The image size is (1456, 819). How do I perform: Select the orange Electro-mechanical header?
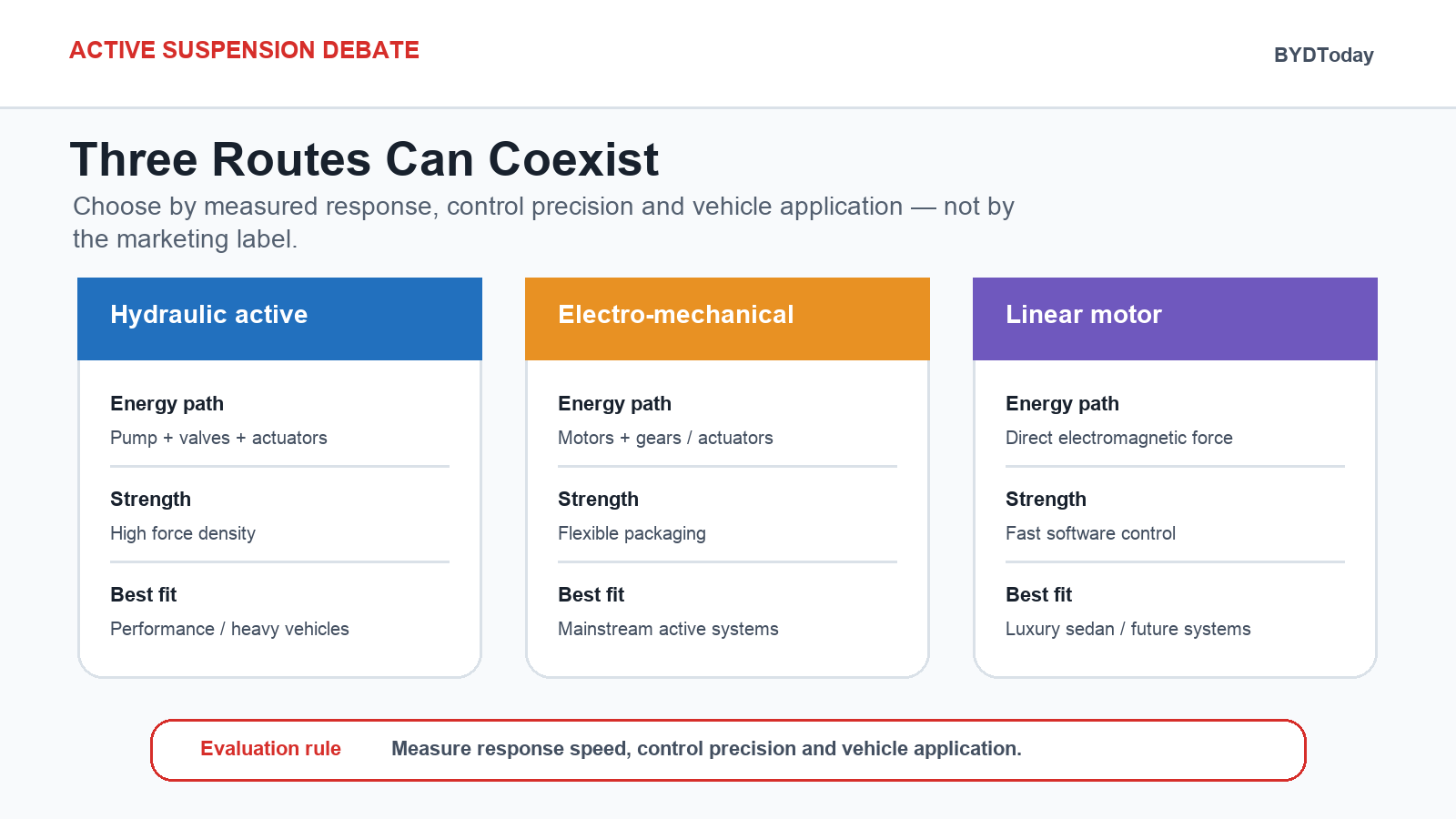[727, 318]
